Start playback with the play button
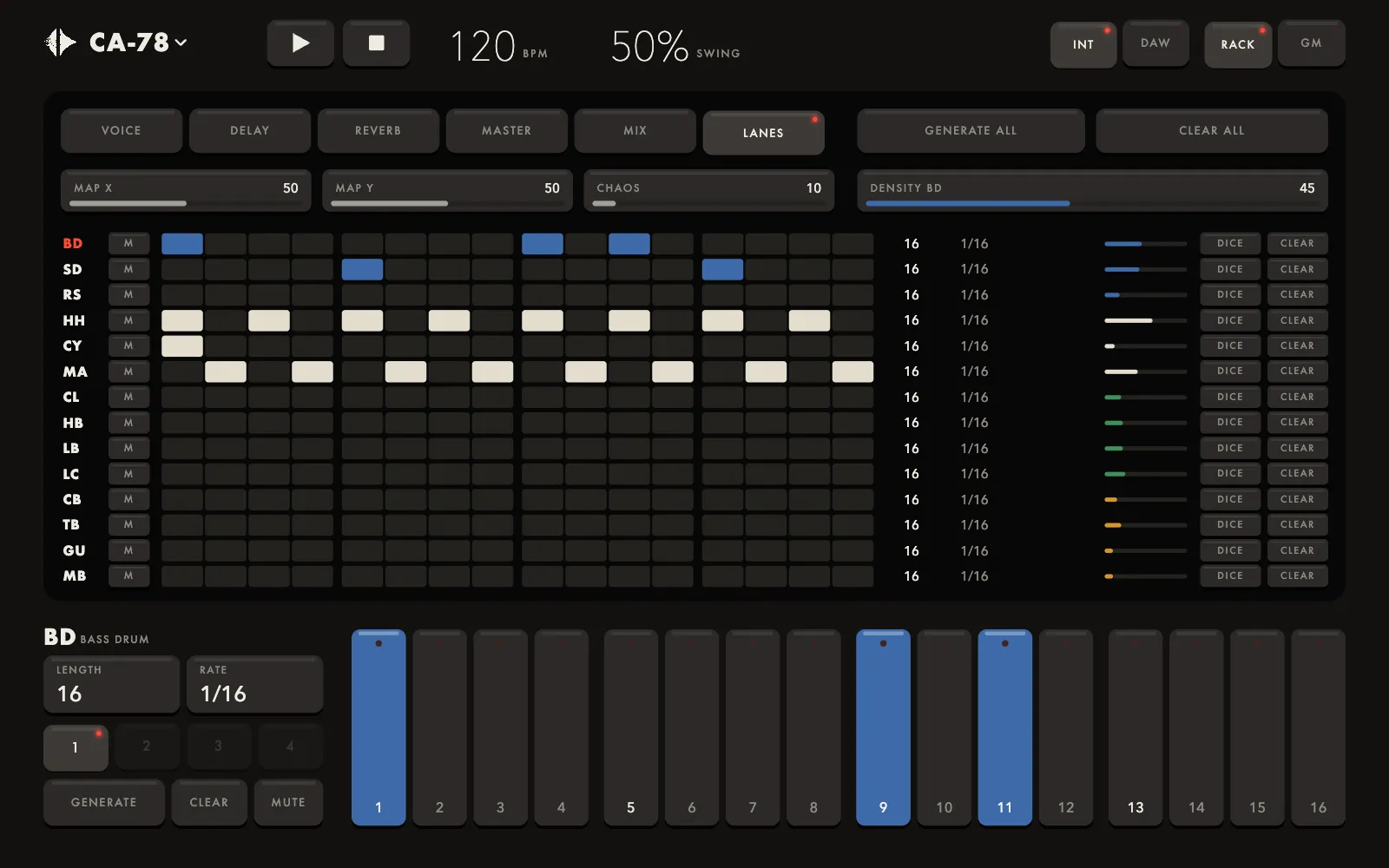The width and height of the screenshot is (1389, 868). tap(300, 43)
